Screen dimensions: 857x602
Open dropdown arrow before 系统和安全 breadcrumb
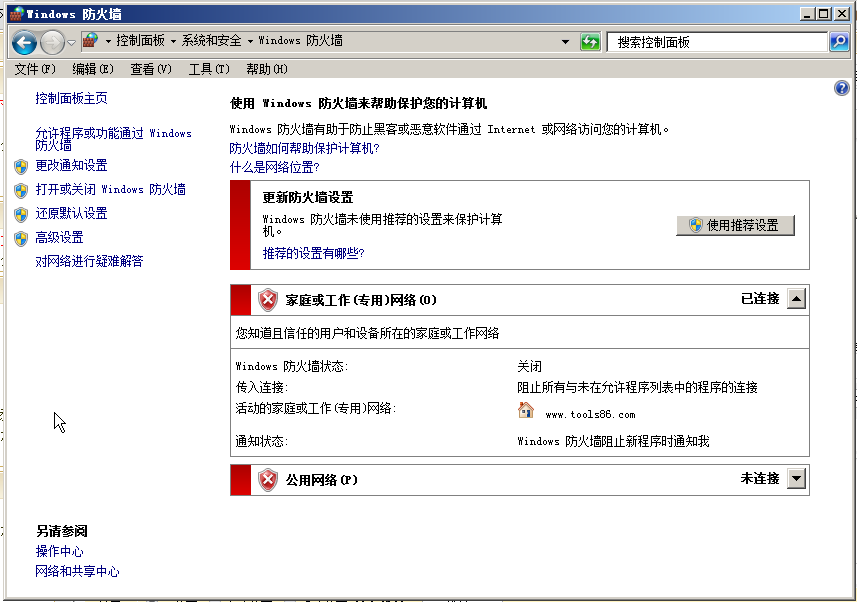pos(173,41)
